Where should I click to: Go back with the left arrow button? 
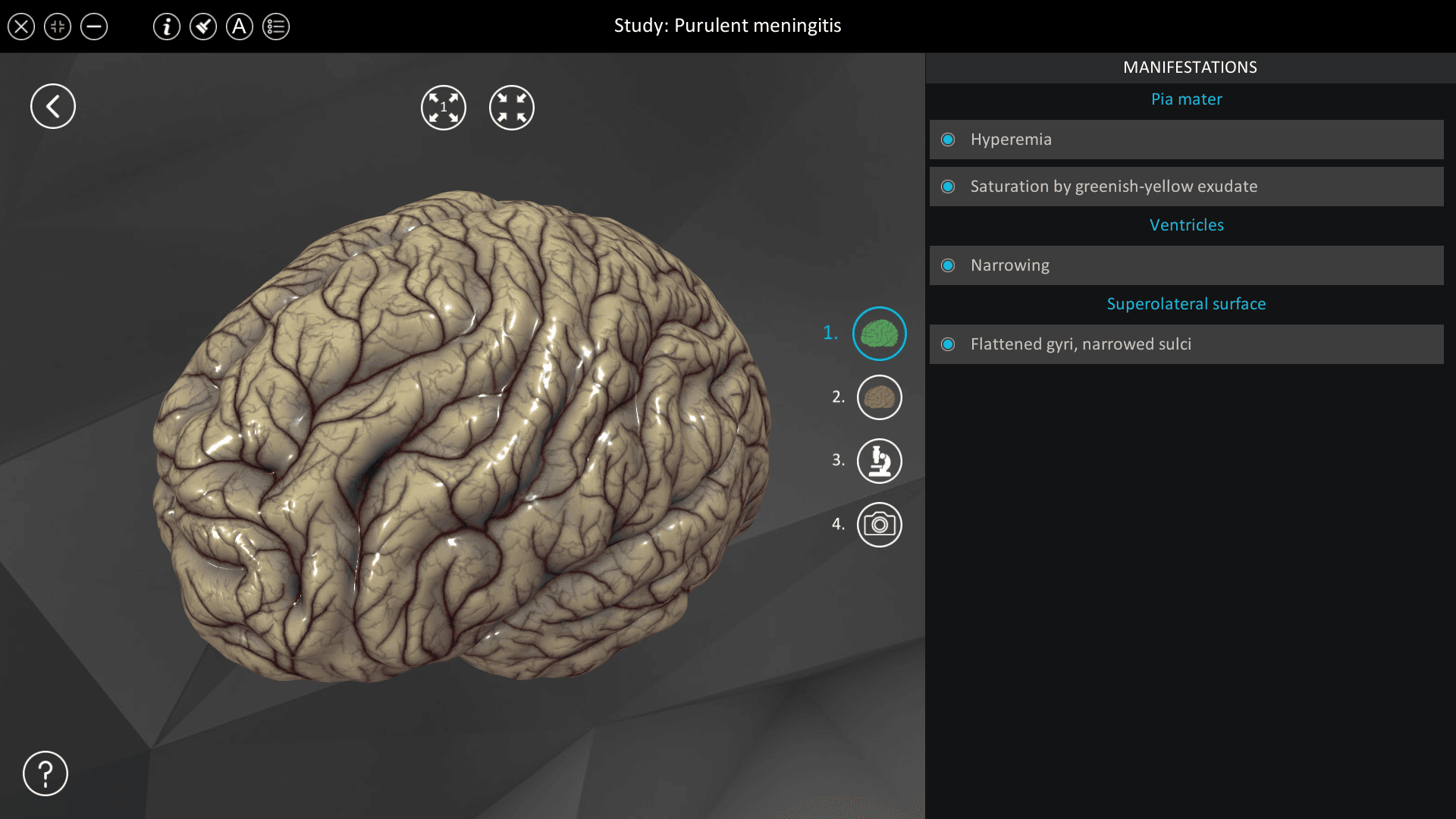53,106
